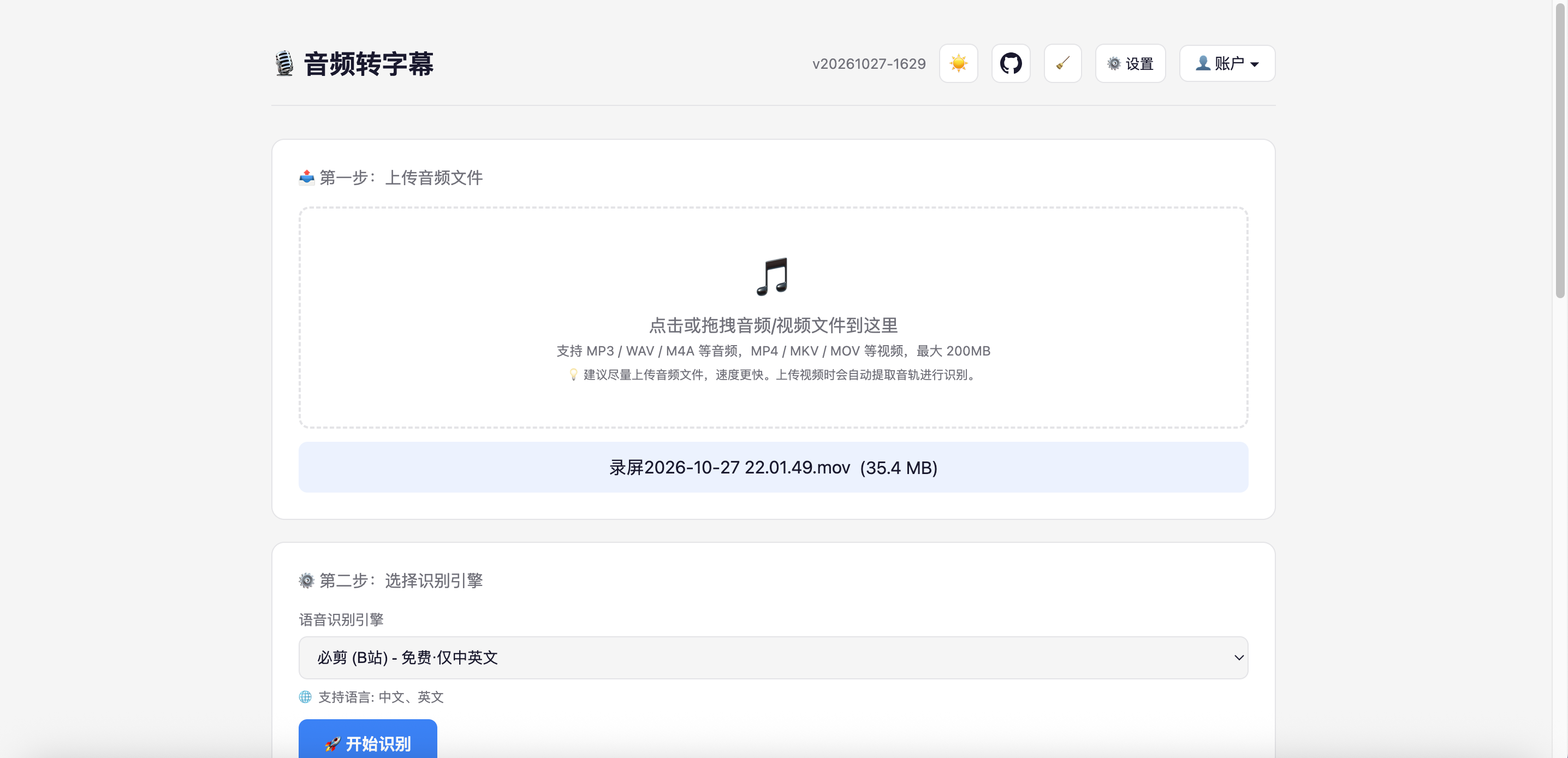Click the lightbulb tip icon in upload area
This screenshot has height=758, width=1568.
[573, 375]
